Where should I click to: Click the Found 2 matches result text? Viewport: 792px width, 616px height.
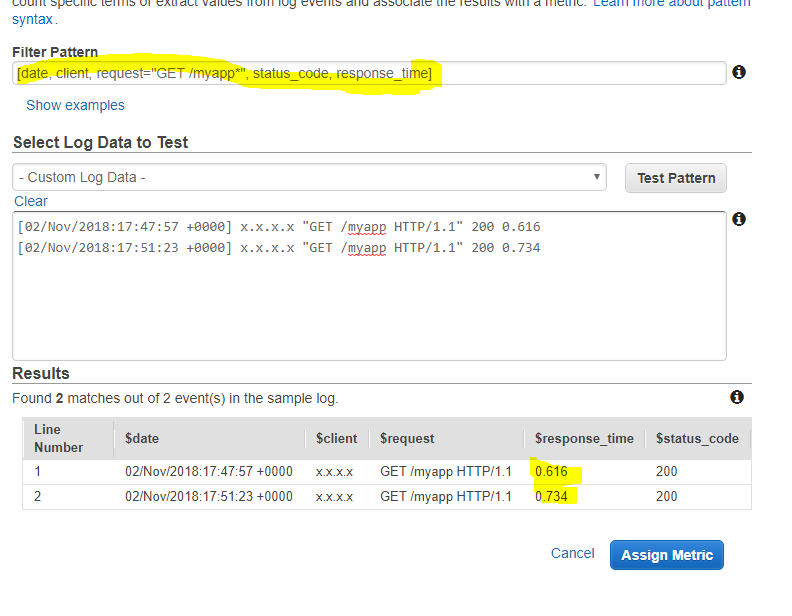click(175, 398)
